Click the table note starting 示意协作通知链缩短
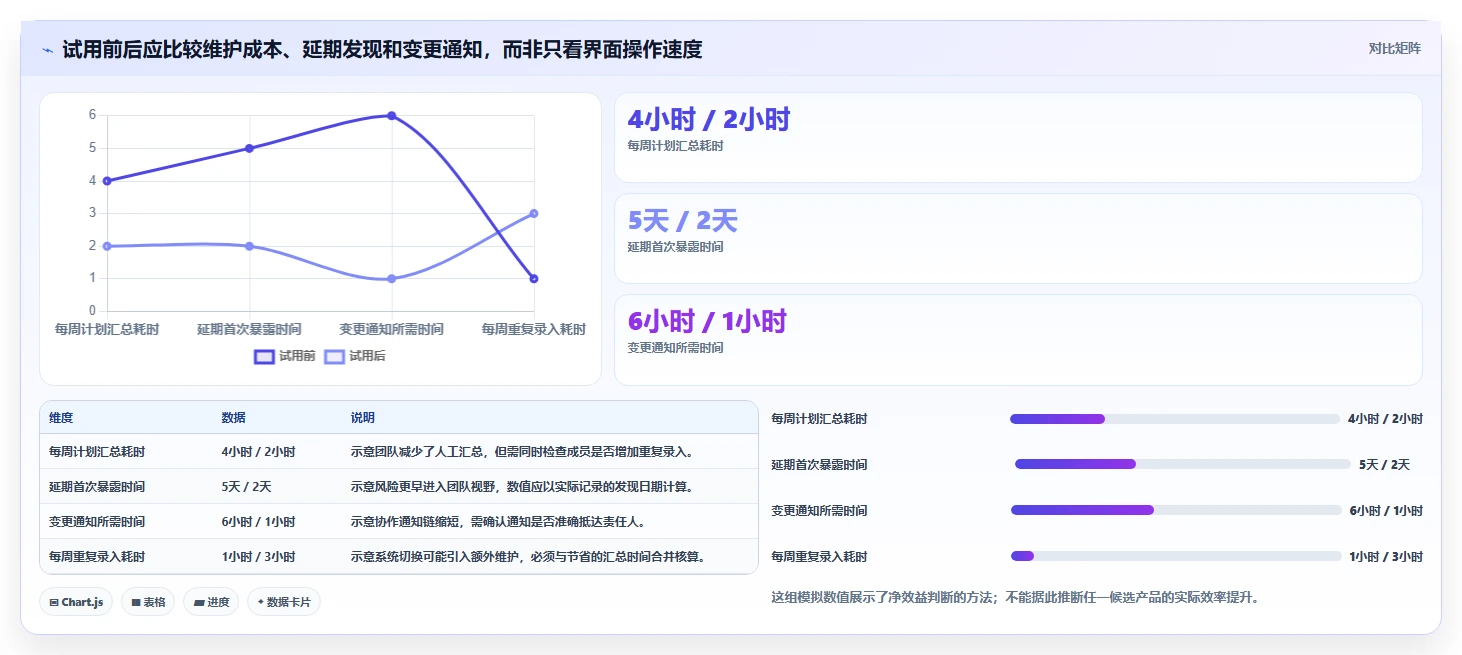 pyautogui.click(x=498, y=522)
